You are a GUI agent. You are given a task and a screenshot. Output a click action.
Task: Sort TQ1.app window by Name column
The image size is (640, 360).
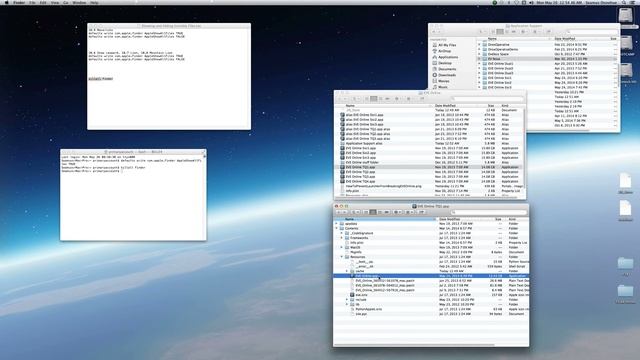click(x=385, y=219)
